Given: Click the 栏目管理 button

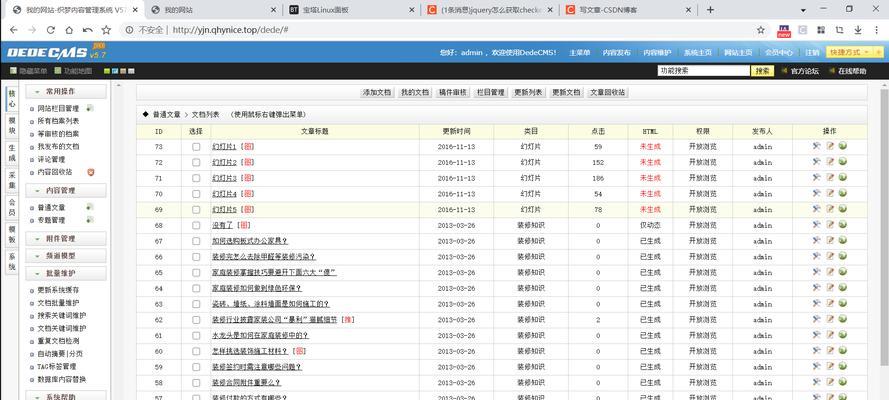Looking at the screenshot, I should coord(490,92).
